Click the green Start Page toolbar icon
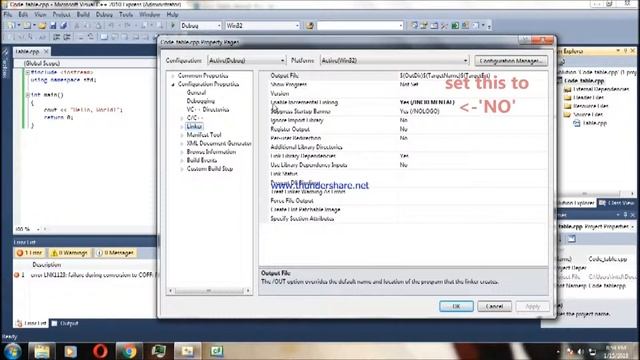Viewport: 640px width, 360px height. 455,26
